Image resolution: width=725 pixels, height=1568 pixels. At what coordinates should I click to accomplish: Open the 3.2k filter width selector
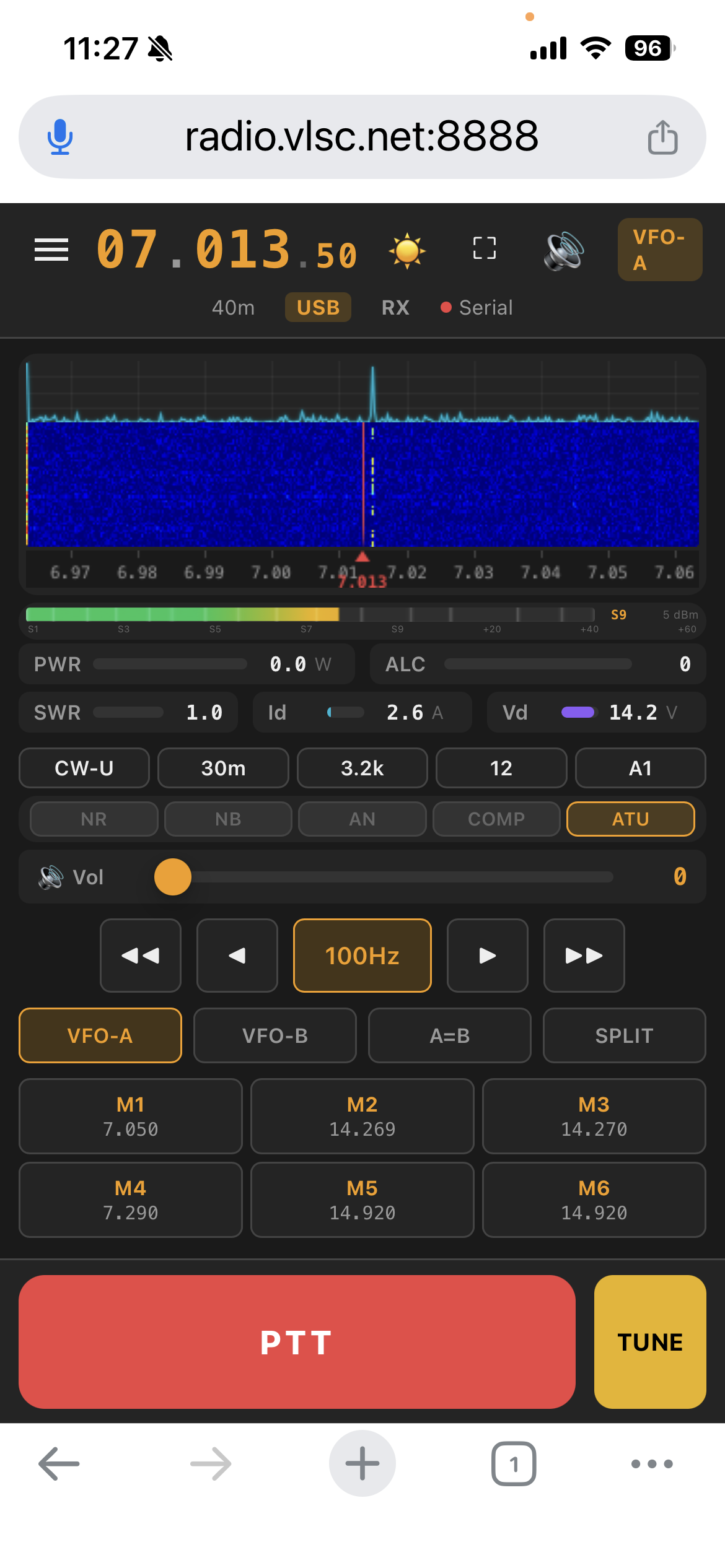(362, 768)
